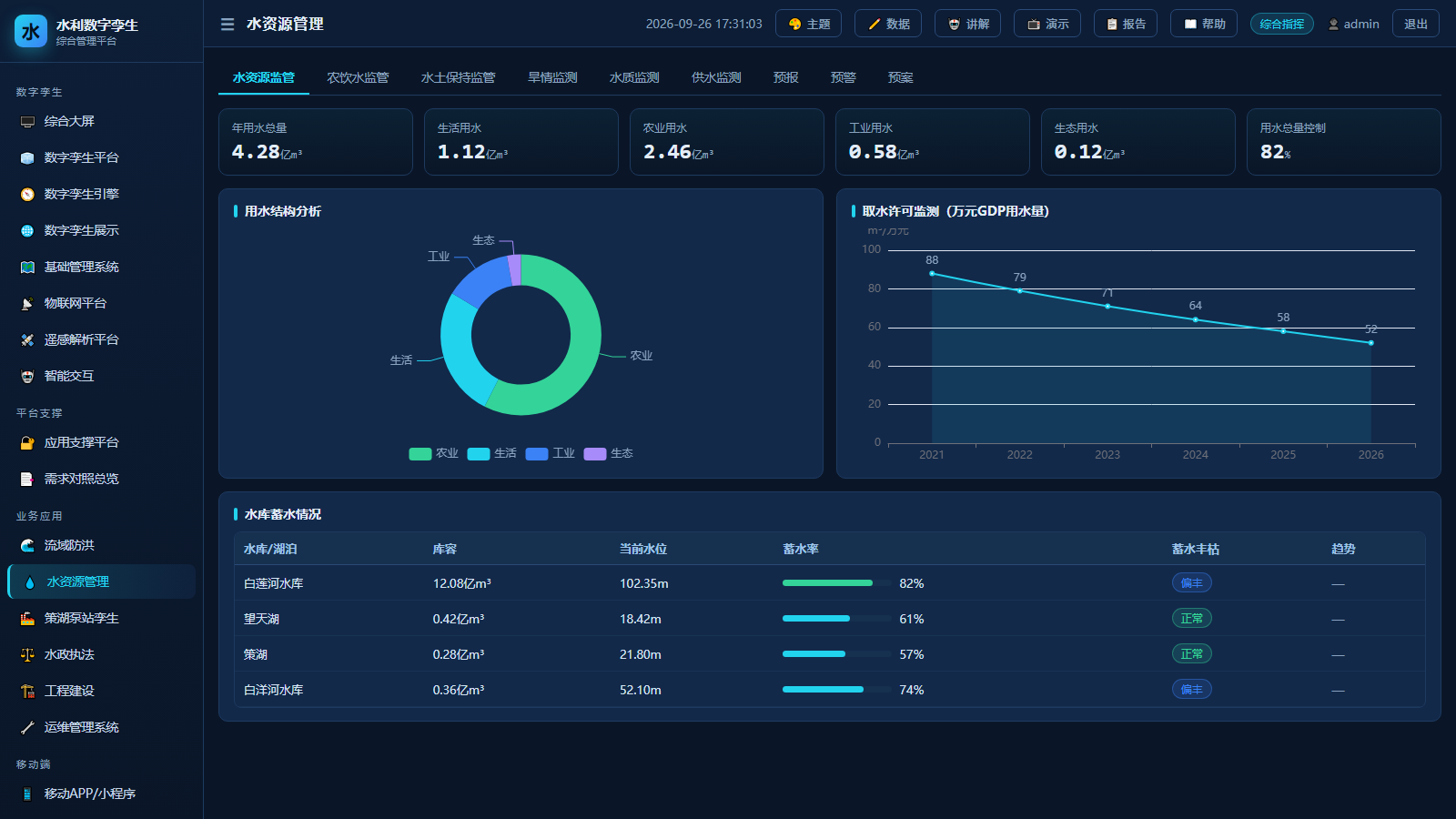1456x819 pixels.
Task: Toggle 生活 legend in water structure chart
Action: 491,453
